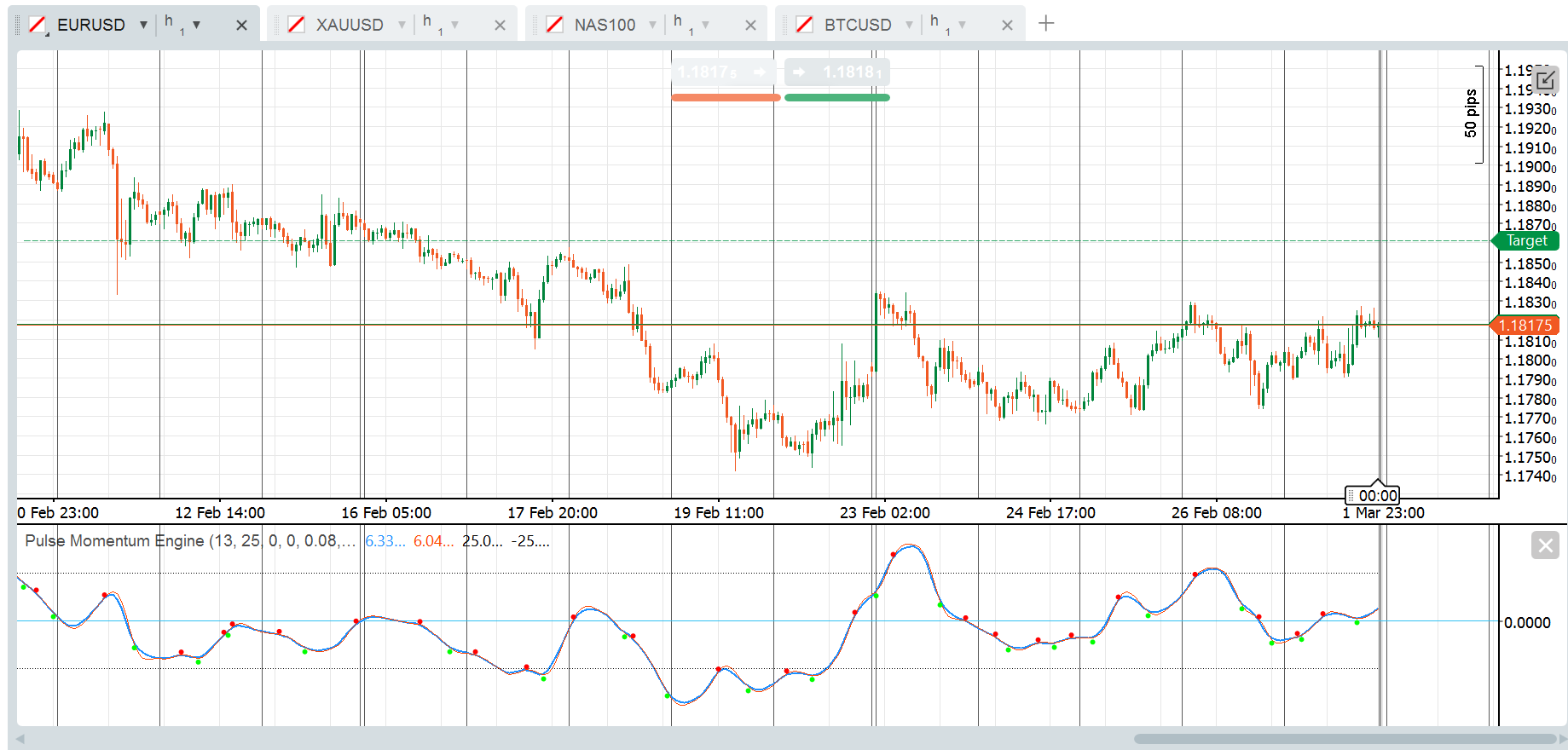This screenshot has height=750, width=1568.
Task: Click the horizontal chart scrollbar thumb
Action: click(1345, 739)
